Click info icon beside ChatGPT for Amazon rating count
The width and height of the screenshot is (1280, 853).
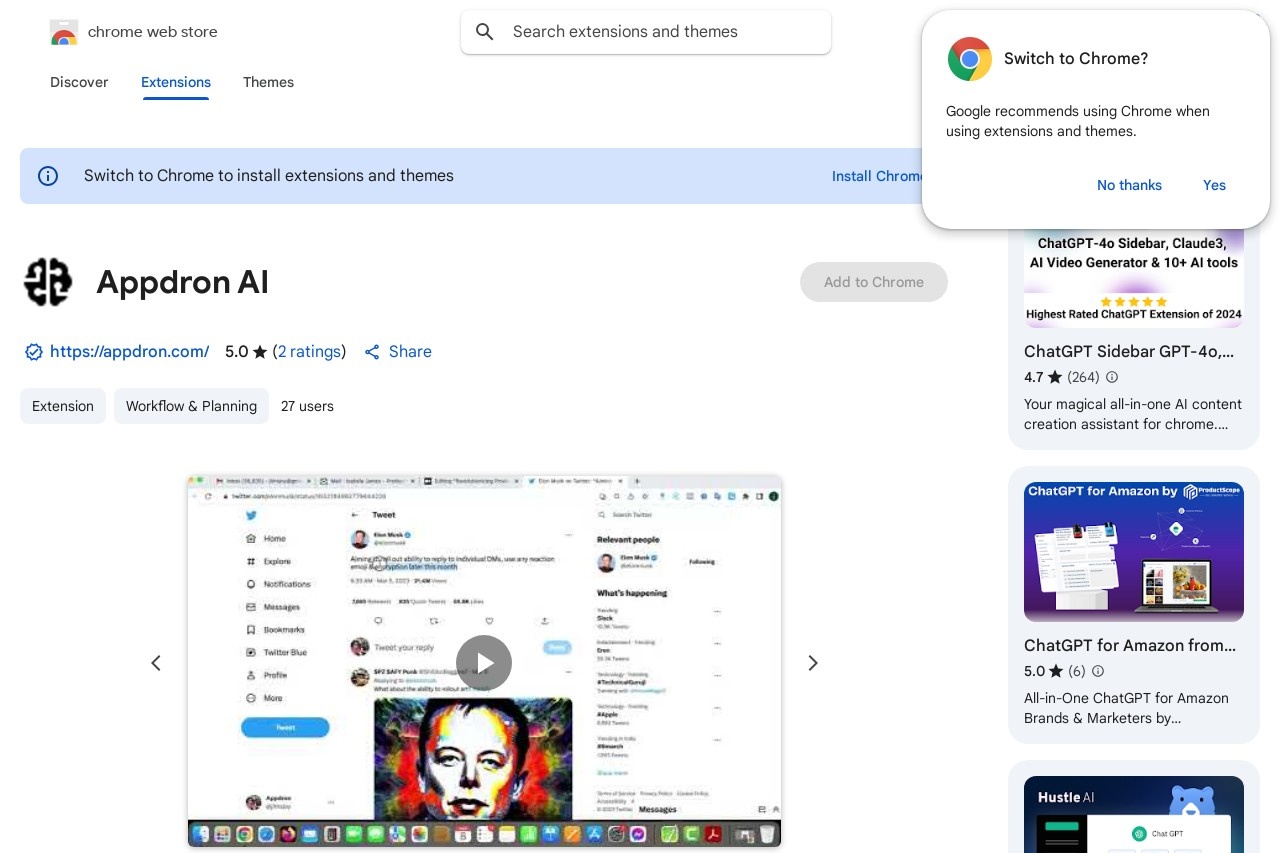pyautogui.click(x=1098, y=671)
